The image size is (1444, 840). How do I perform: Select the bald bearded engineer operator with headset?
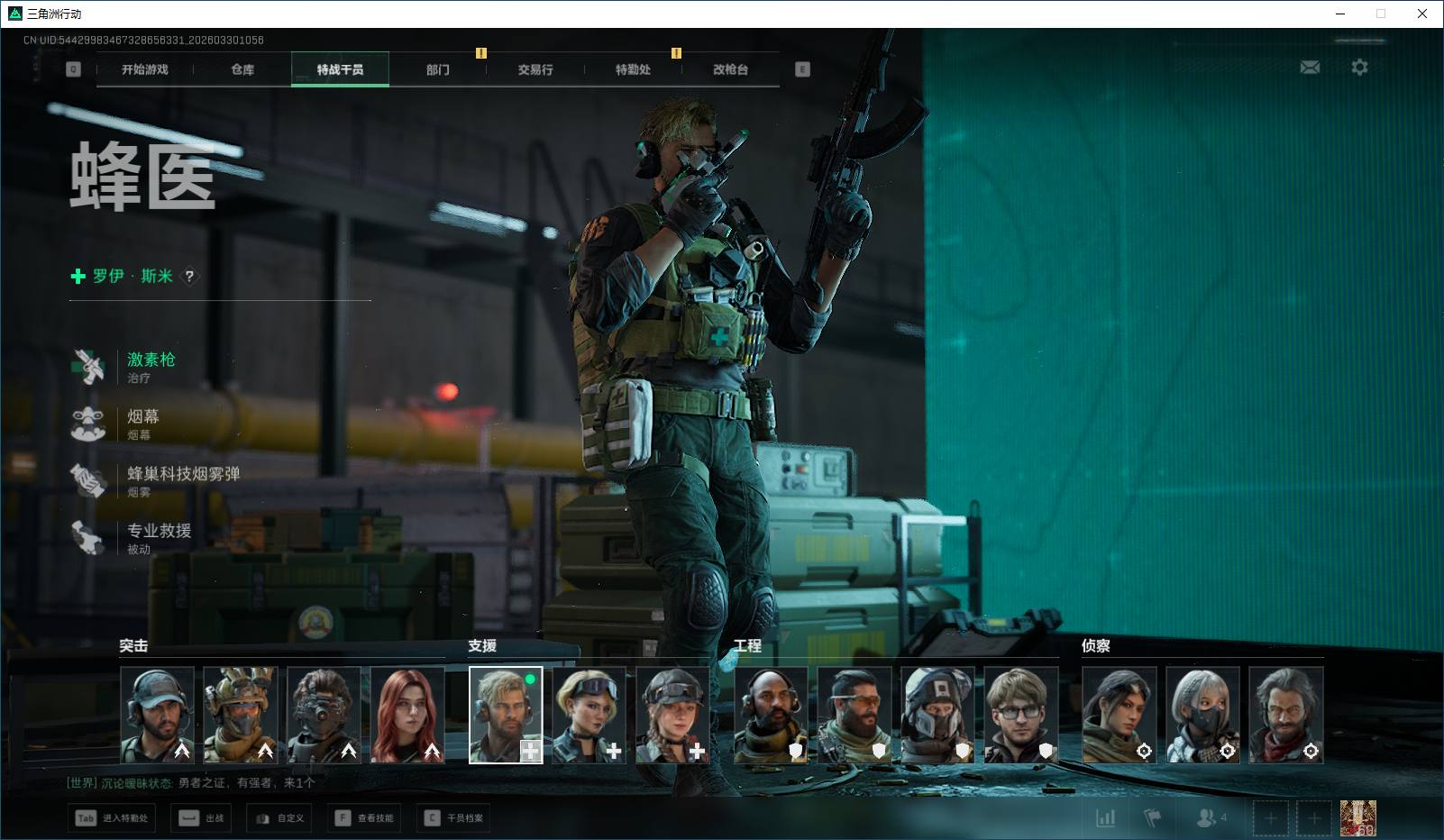click(x=771, y=716)
